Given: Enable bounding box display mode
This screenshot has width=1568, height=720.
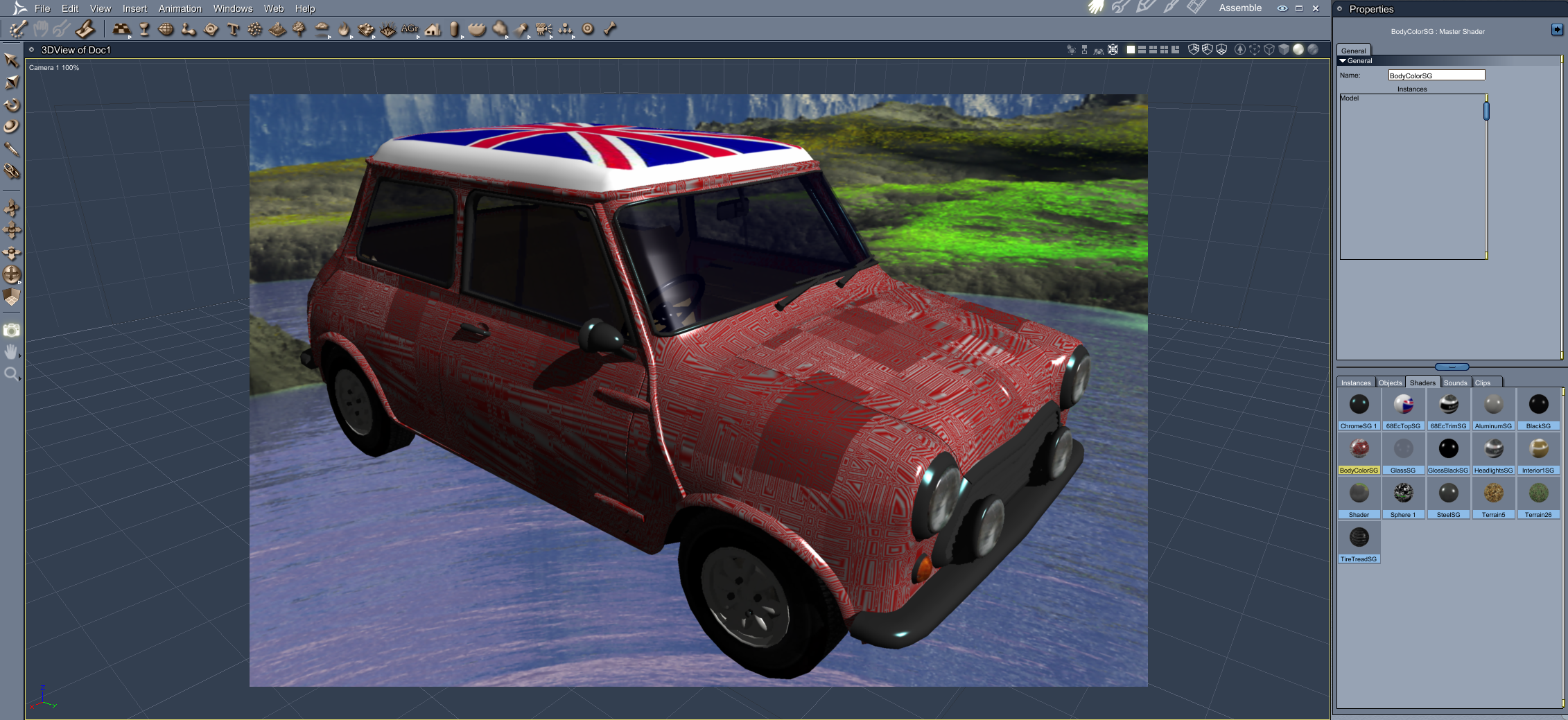Looking at the screenshot, I should 1255,50.
